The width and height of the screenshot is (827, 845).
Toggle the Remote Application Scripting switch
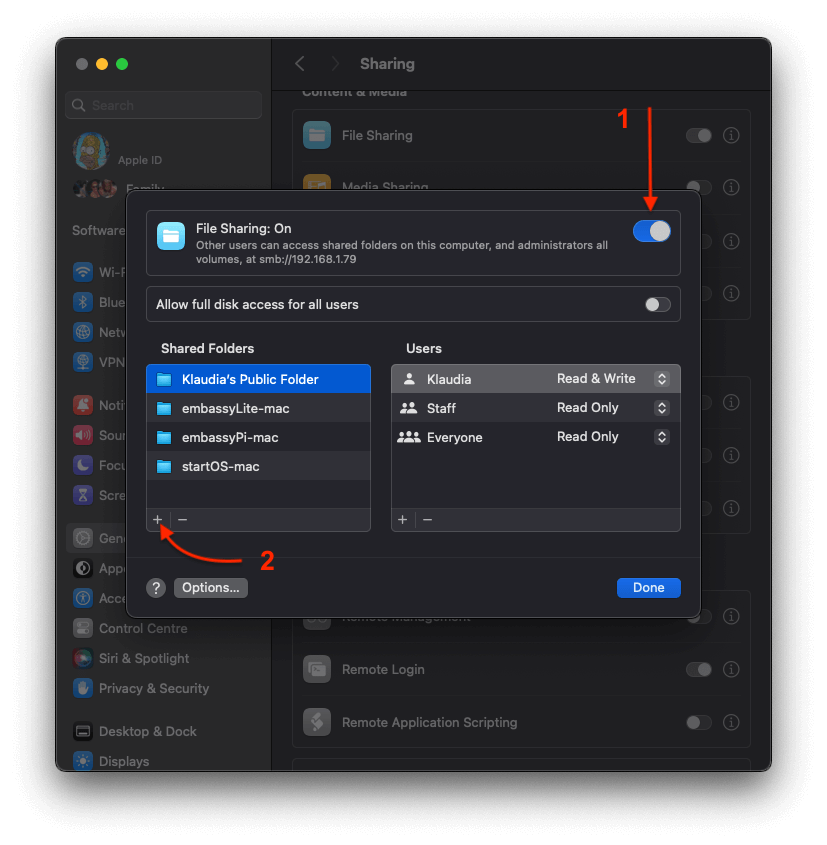coord(698,722)
